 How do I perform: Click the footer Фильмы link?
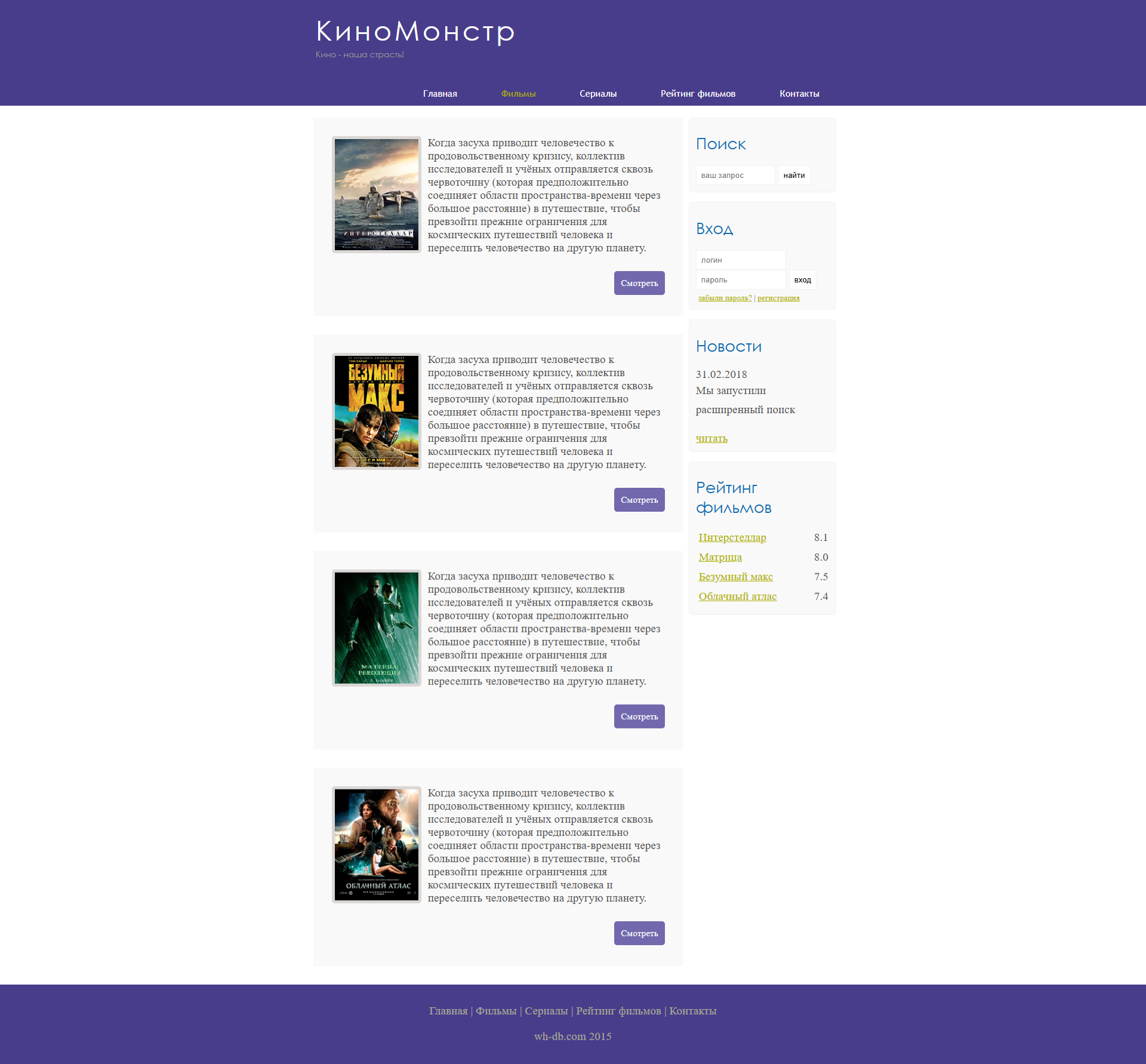pyautogui.click(x=496, y=1011)
